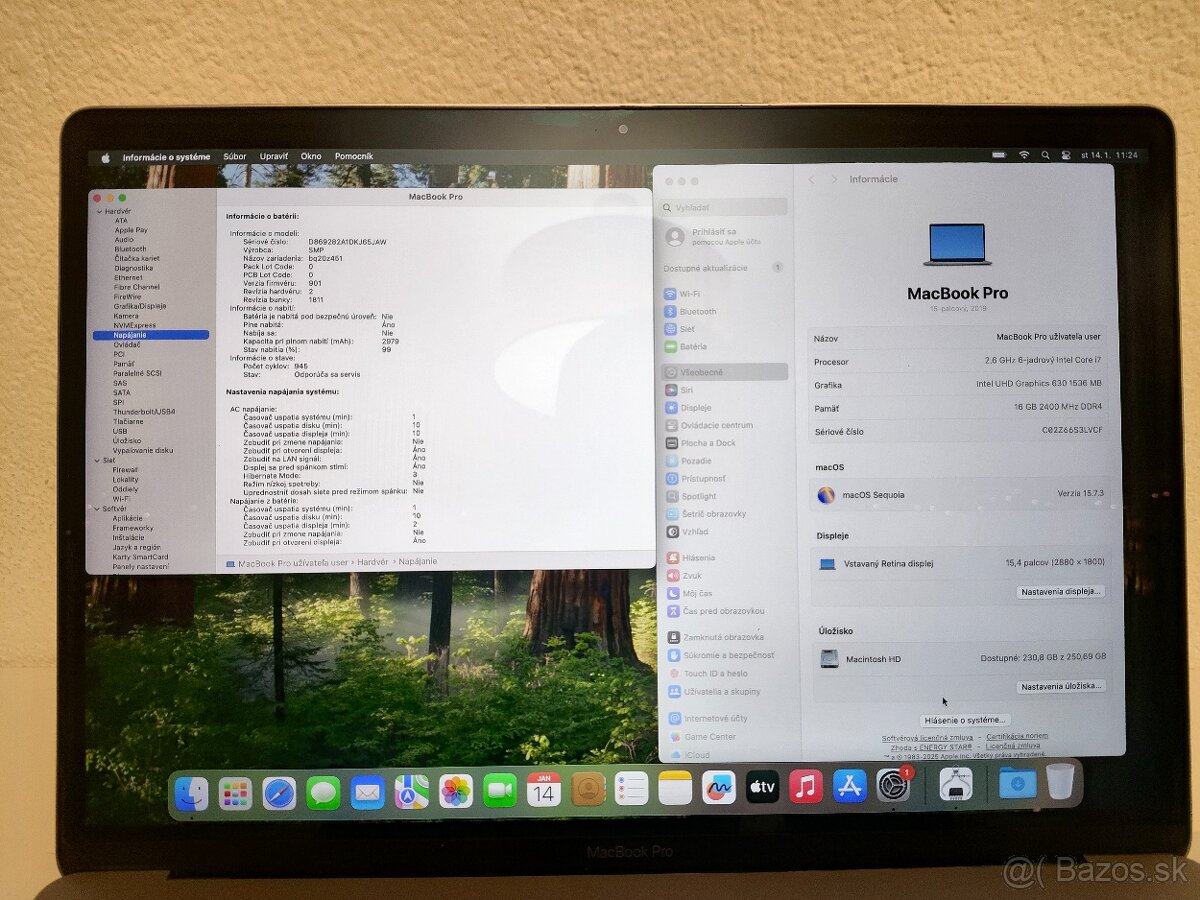Open Šetrič obrazovky settings
1200x900 pixels.
click(x=713, y=513)
